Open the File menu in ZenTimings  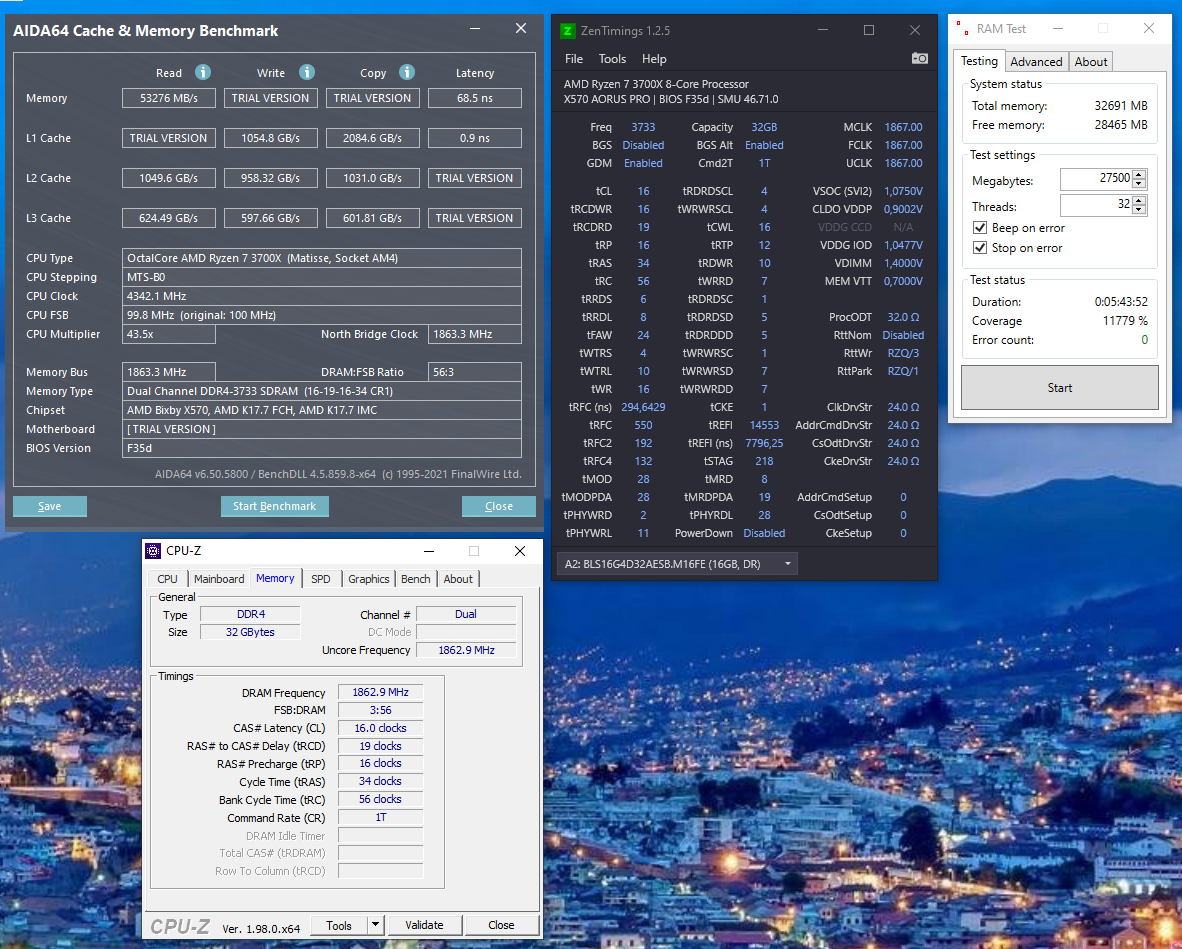[574, 59]
